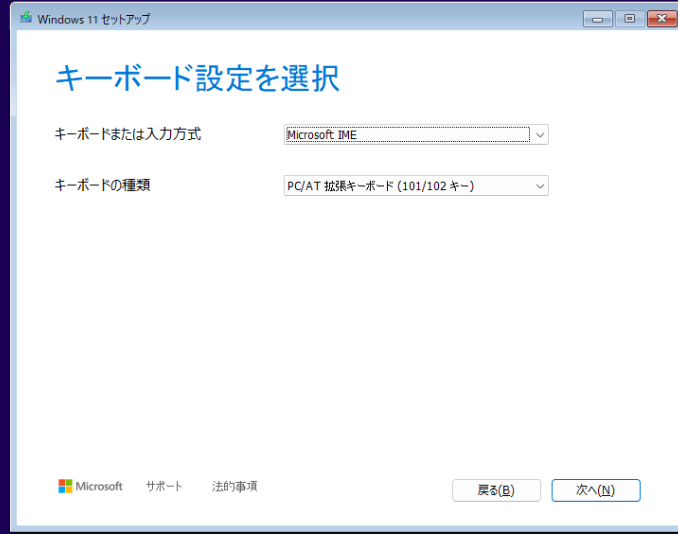This screenshot has width=678, height=534.
Task: Click the Windows Setup icon in title bar
Action: [26, 18]
